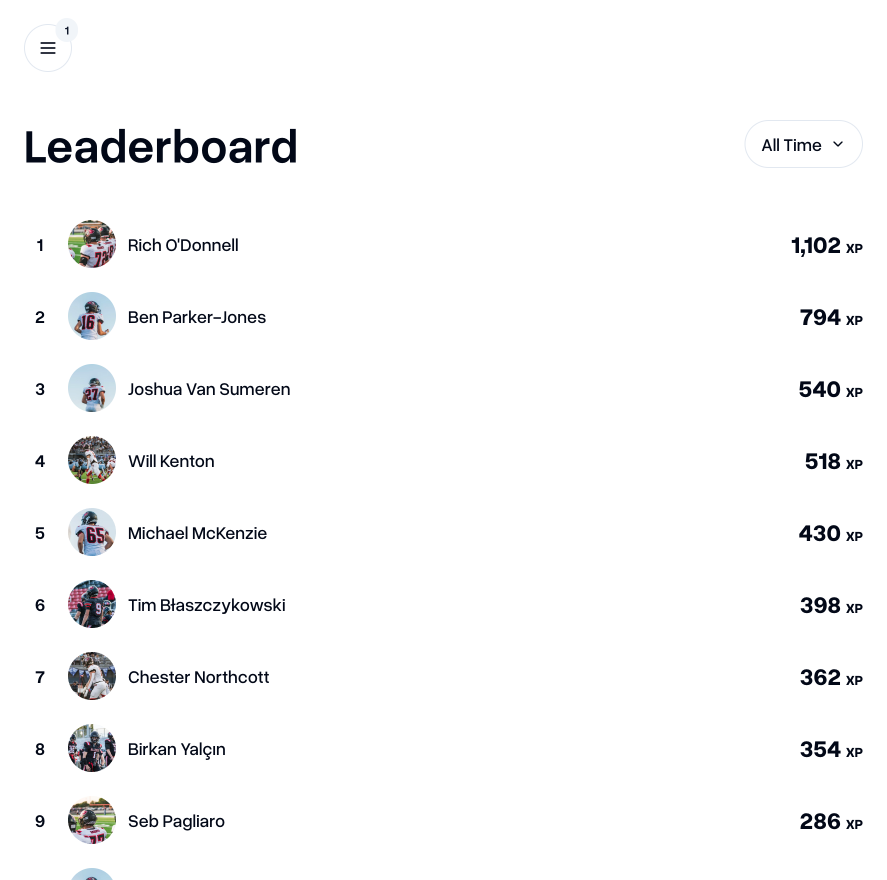
Task: Open the All Time filter dropdown
Action: click(x=803, y=144)
